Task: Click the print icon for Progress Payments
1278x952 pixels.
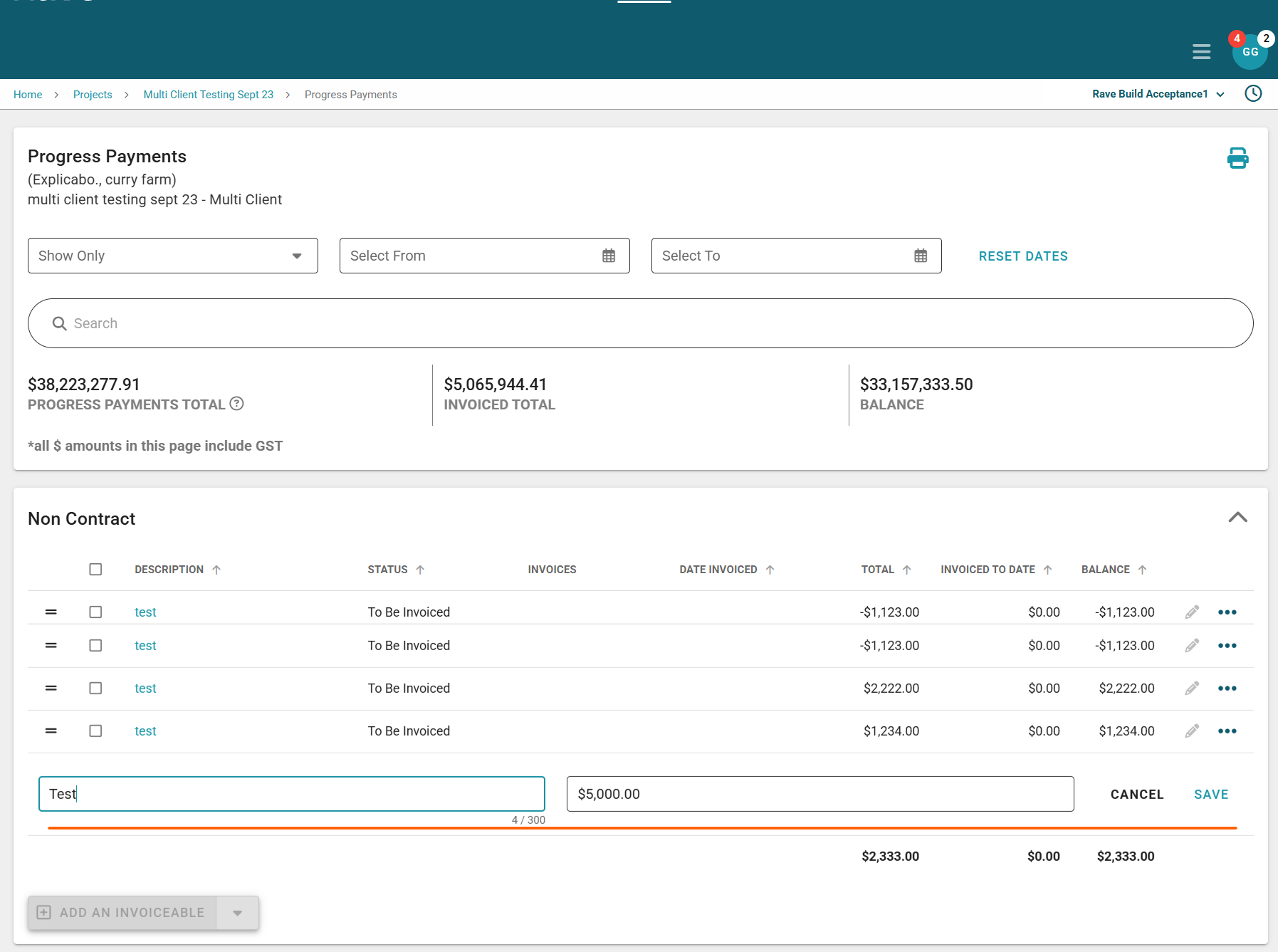Action: (x=1237, y=158)
